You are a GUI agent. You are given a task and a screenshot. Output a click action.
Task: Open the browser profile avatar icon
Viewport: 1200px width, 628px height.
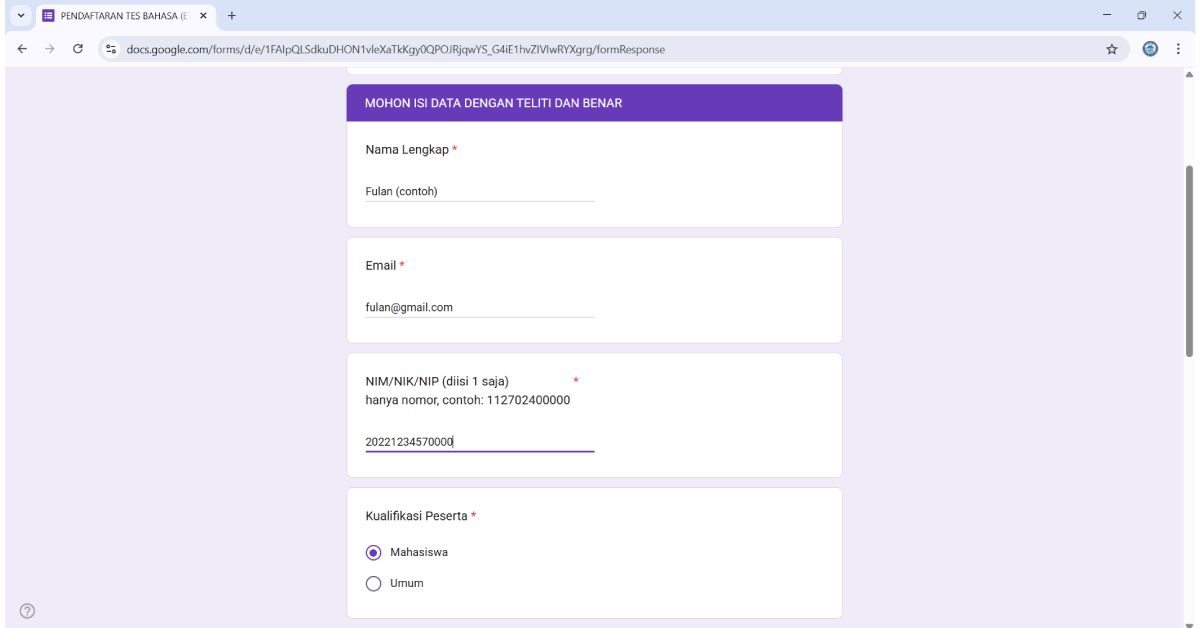click(x=1150, y=49)
